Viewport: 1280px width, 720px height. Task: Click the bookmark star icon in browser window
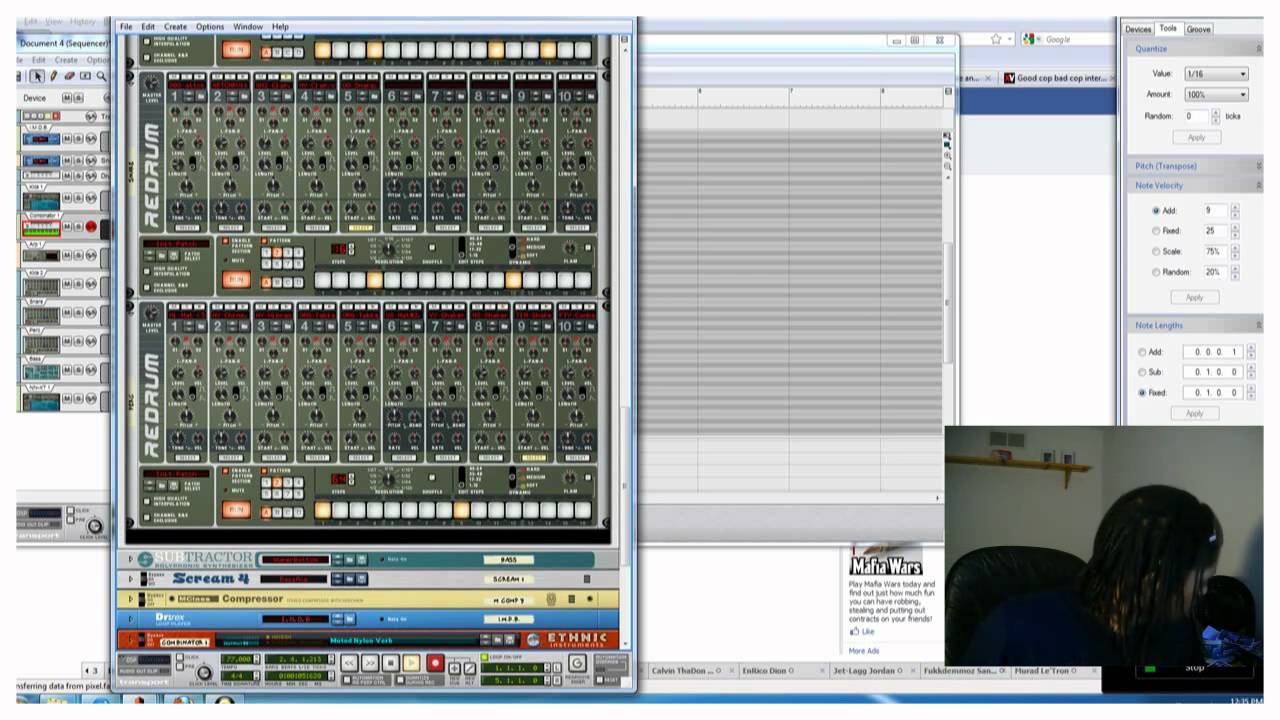click(996, 39)
